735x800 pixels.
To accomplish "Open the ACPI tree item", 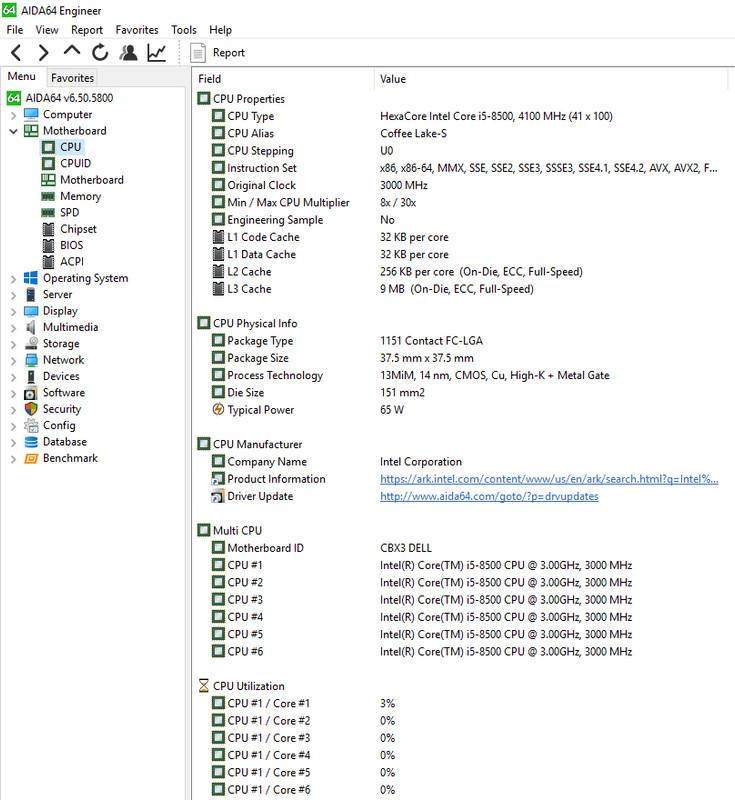I will [71, 261].
